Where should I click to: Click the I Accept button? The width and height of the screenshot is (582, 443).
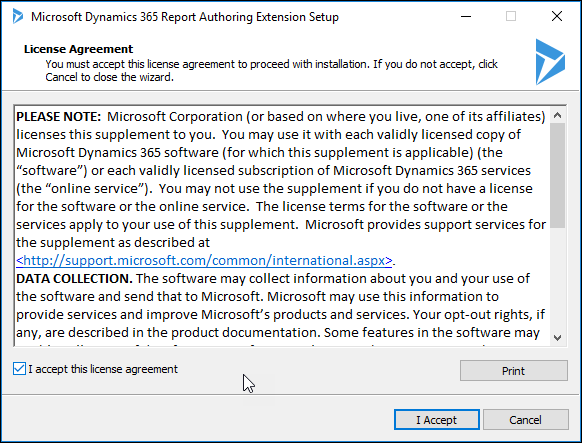click(x=436, y=420)
